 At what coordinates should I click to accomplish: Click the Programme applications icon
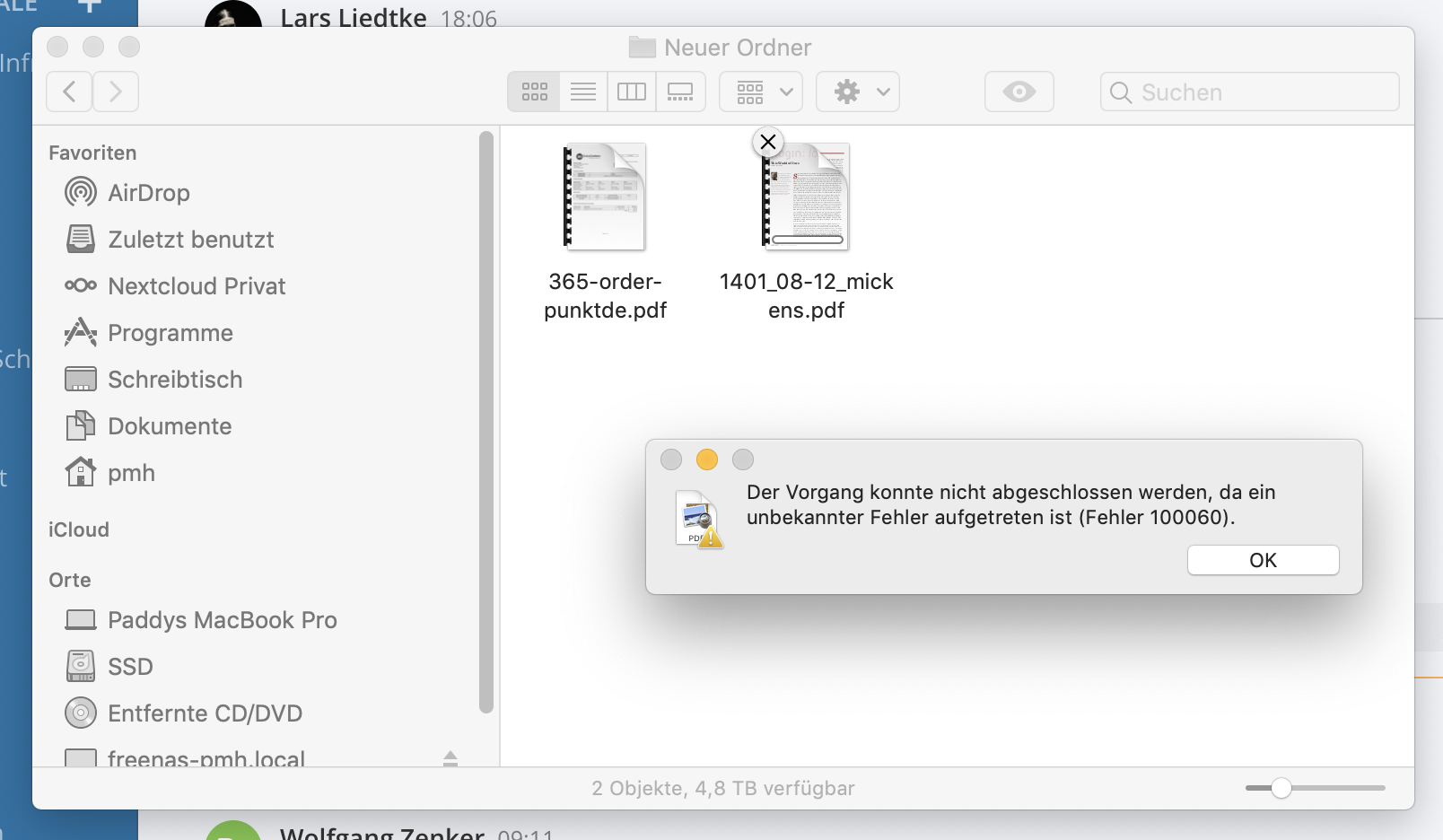click(81, 332)
